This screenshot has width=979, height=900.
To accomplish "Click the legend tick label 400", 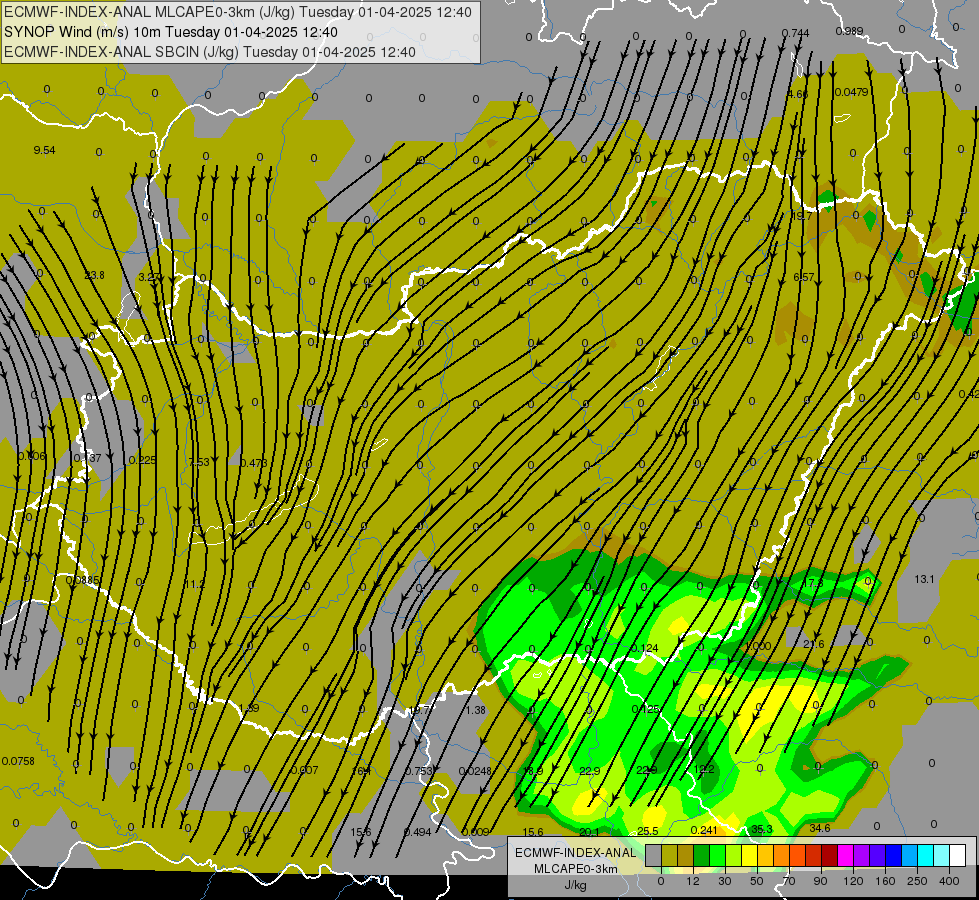I will click(x=949, y=881).
